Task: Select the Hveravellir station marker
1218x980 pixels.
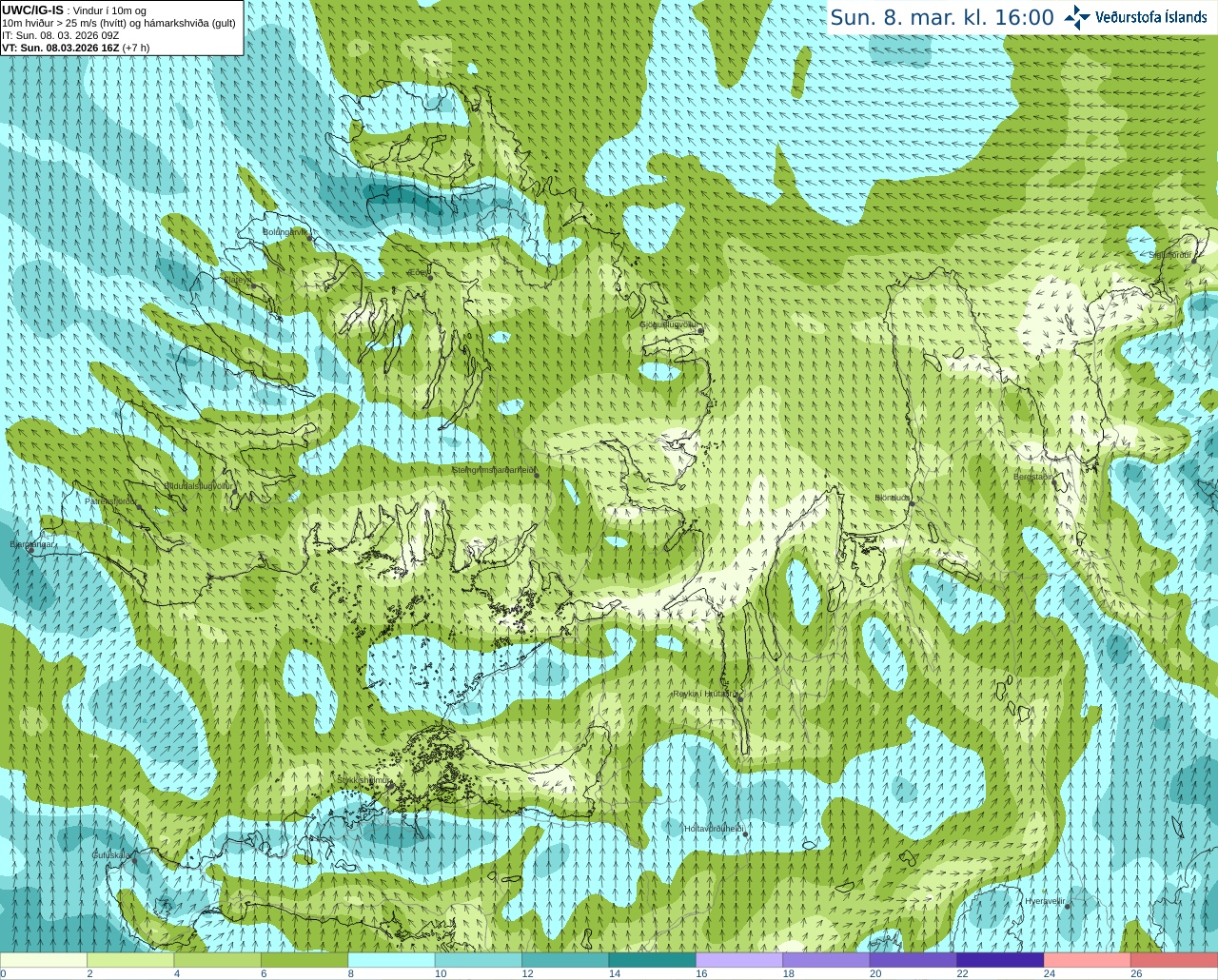Action: point(1068,907)
